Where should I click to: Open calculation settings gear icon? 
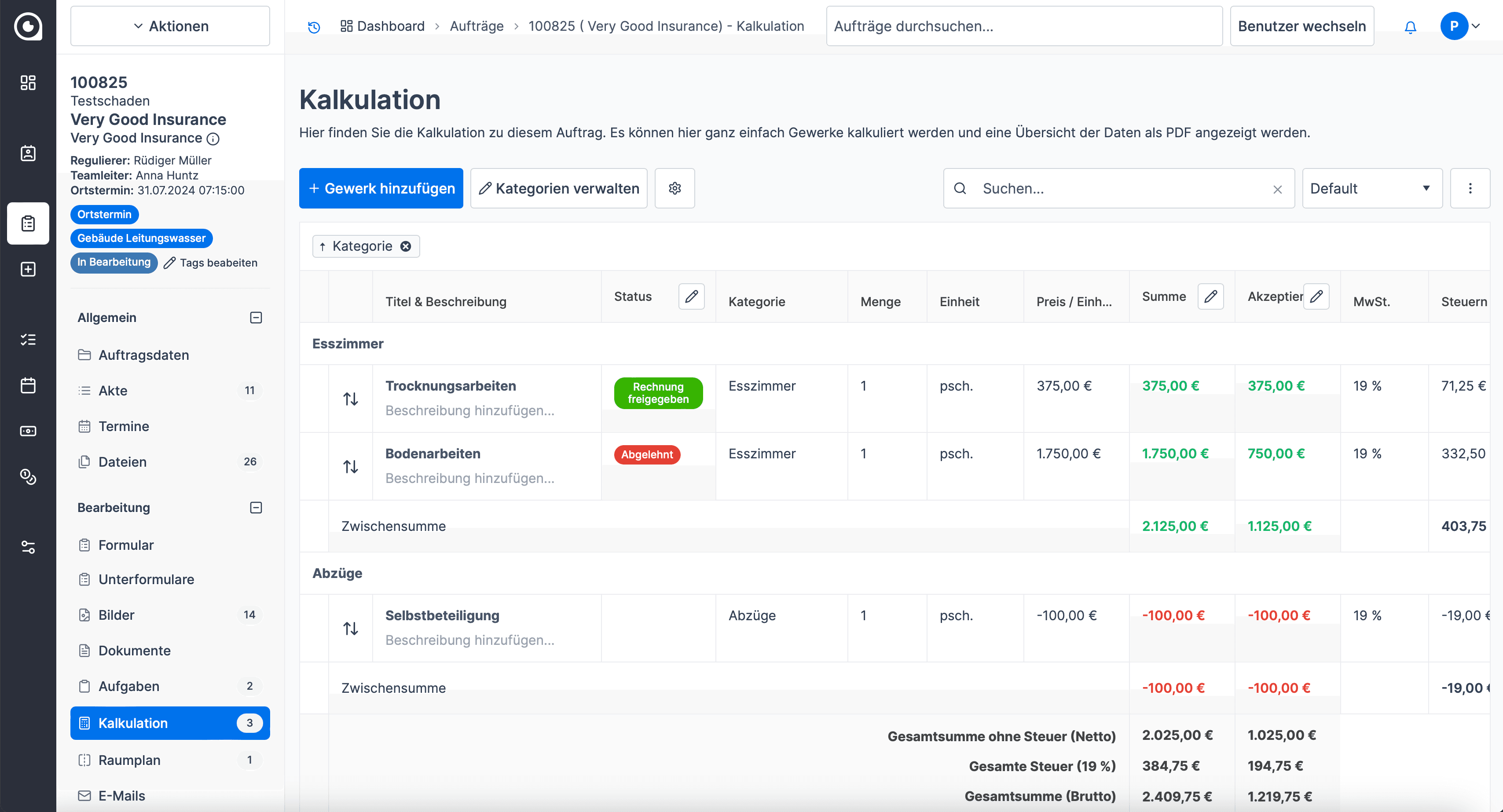tap(675, 188)
